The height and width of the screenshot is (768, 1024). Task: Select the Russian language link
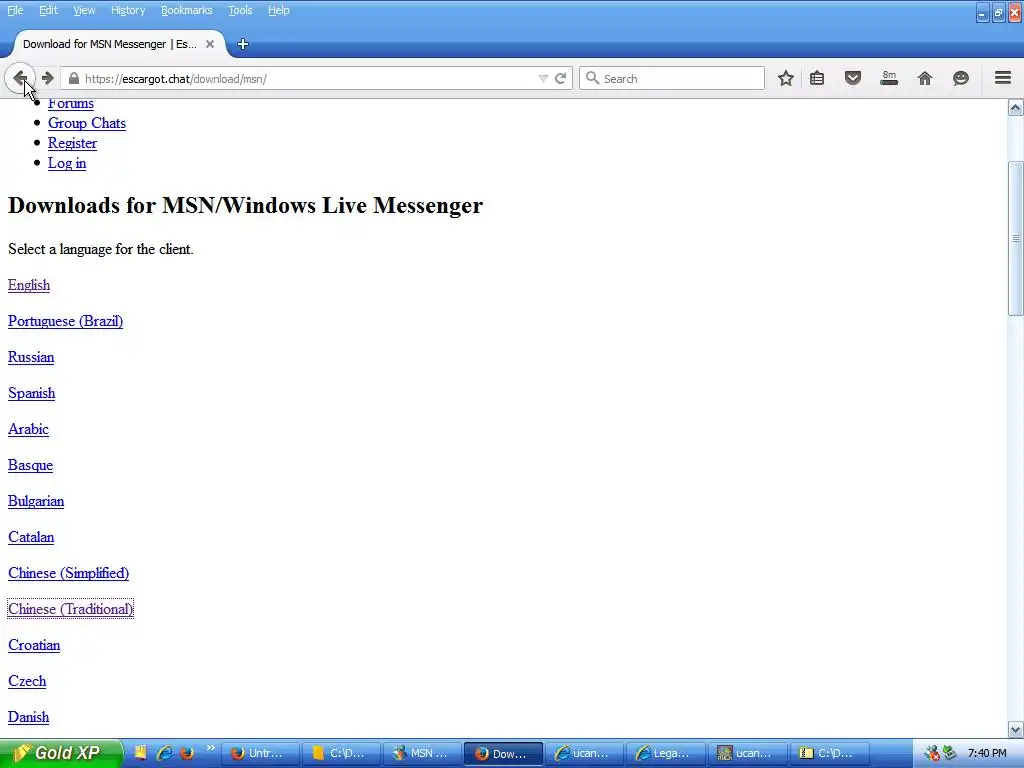point(31,357)
